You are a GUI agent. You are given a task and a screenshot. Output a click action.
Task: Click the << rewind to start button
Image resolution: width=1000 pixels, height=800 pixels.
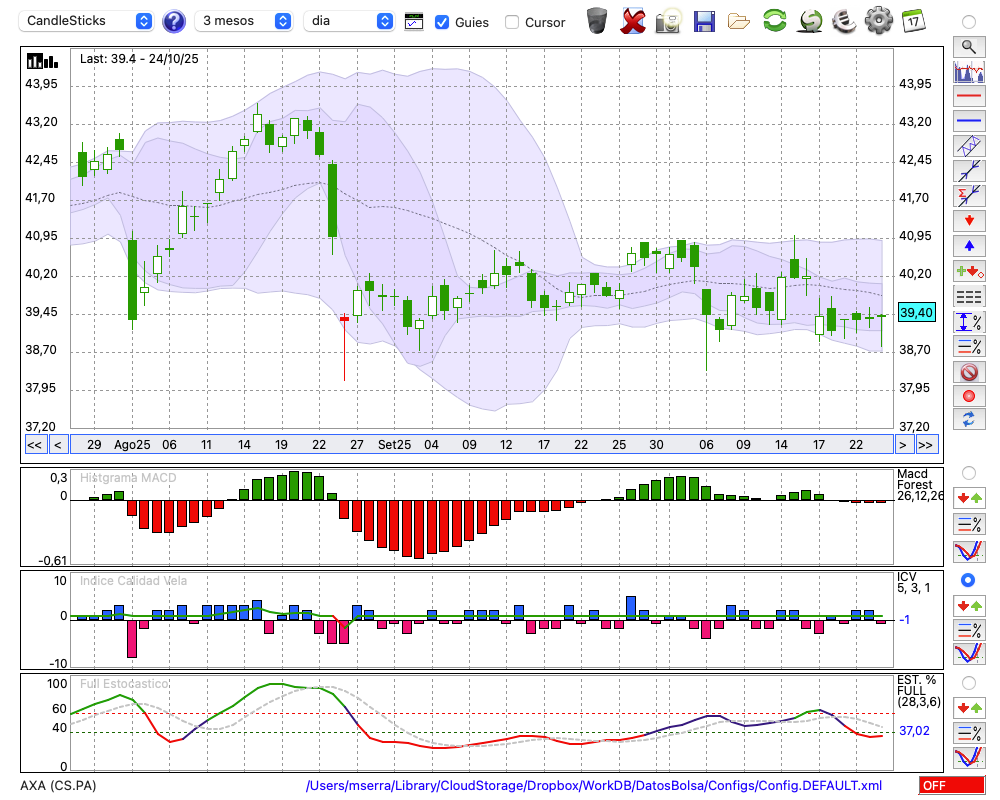click(x=34, y=445)
